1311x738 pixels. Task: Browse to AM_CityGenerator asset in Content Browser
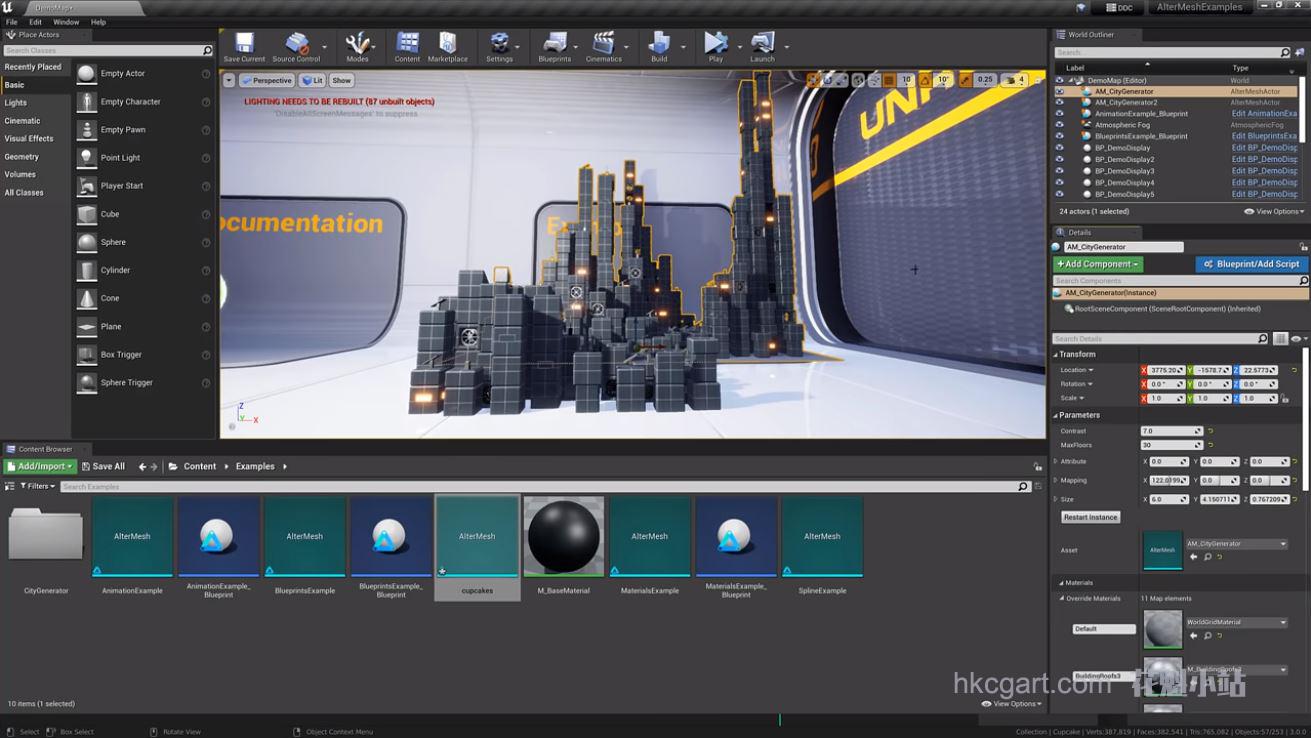(x=1207, y=557)
